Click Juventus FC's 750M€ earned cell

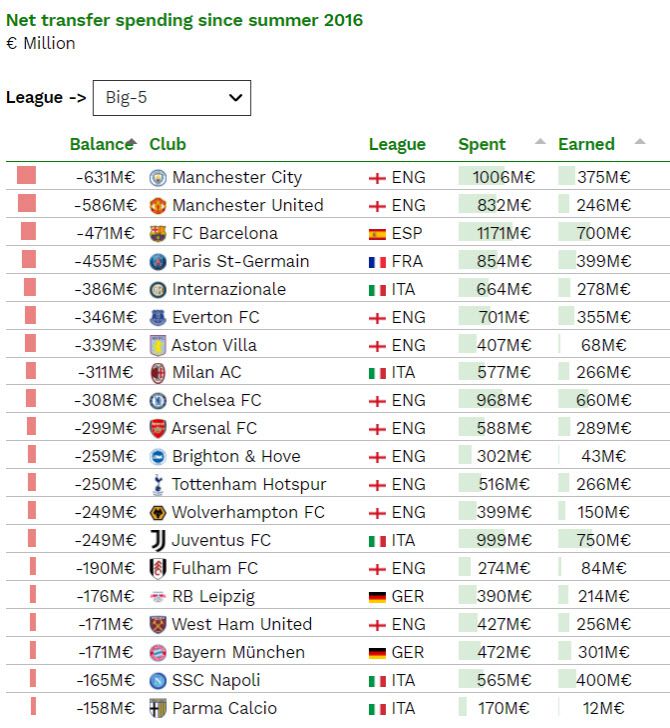pos(605,540)
